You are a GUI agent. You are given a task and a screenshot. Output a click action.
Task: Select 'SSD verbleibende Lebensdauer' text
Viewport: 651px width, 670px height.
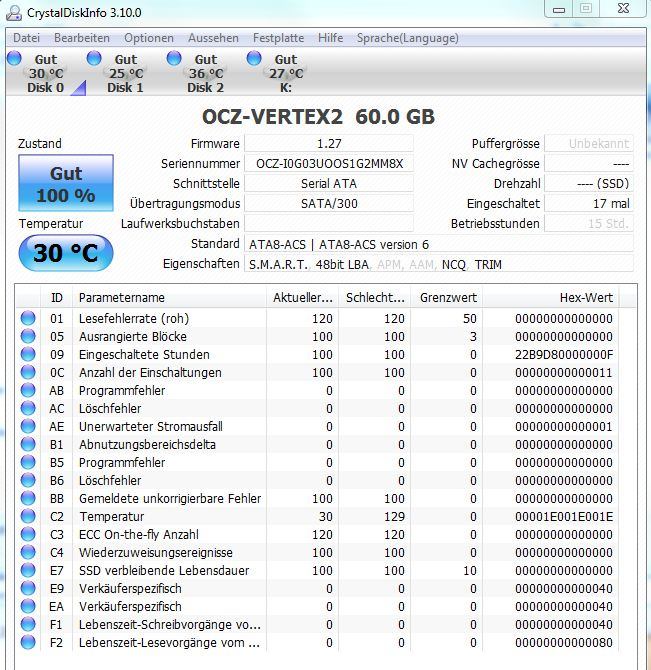coord(164,570)
